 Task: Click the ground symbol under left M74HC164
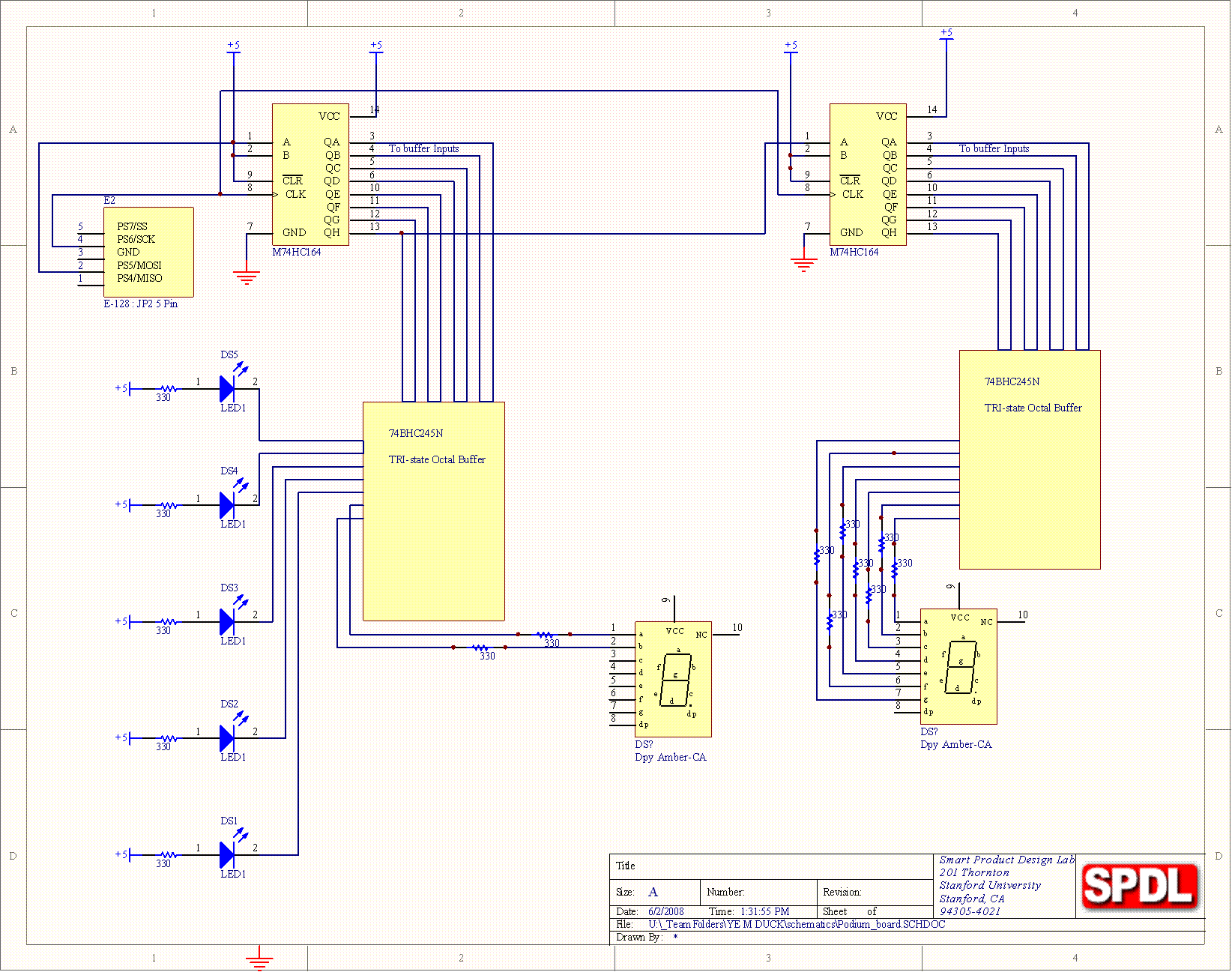coord(247,277)
